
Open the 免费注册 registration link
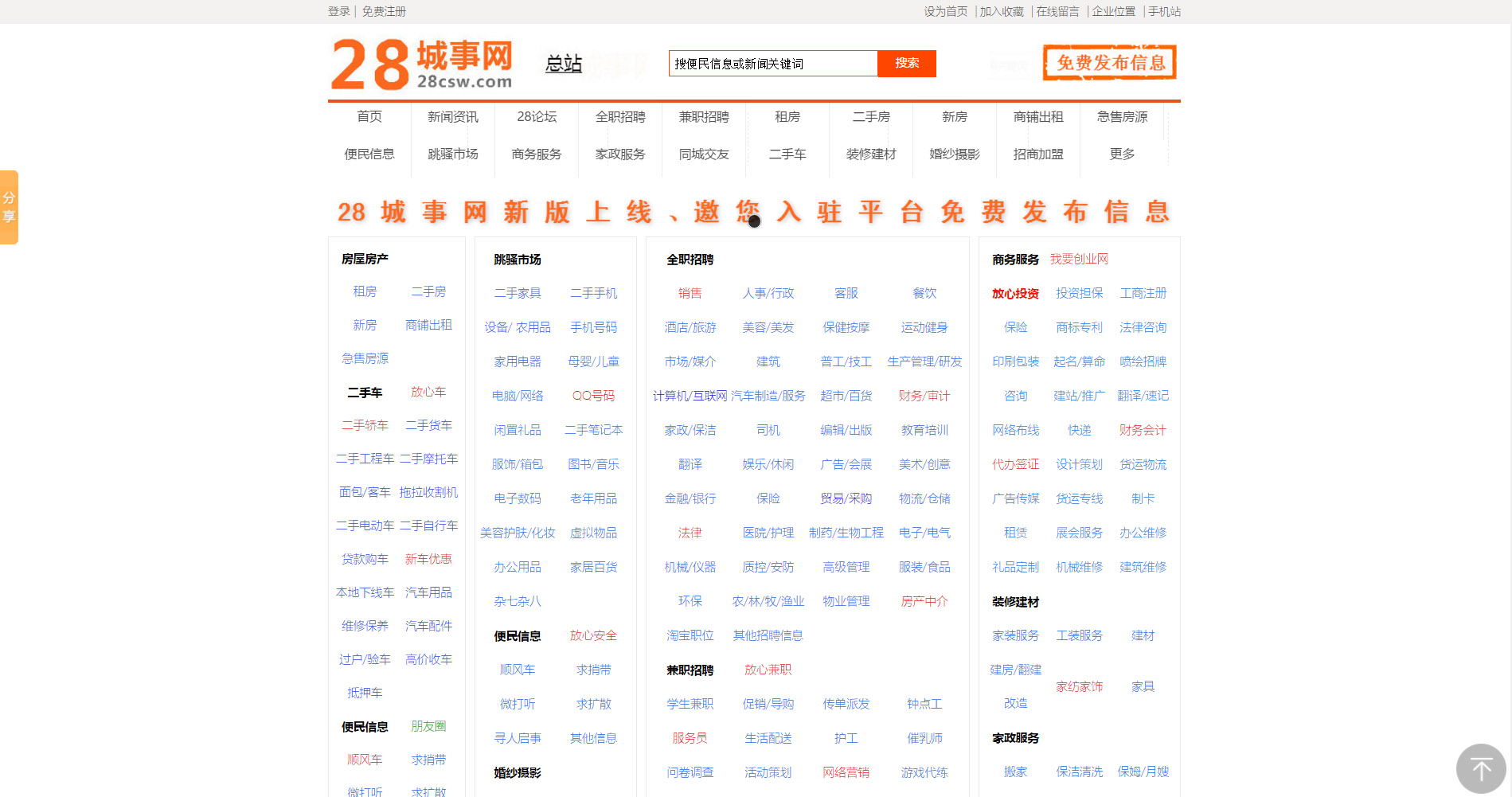coord(384,11)
